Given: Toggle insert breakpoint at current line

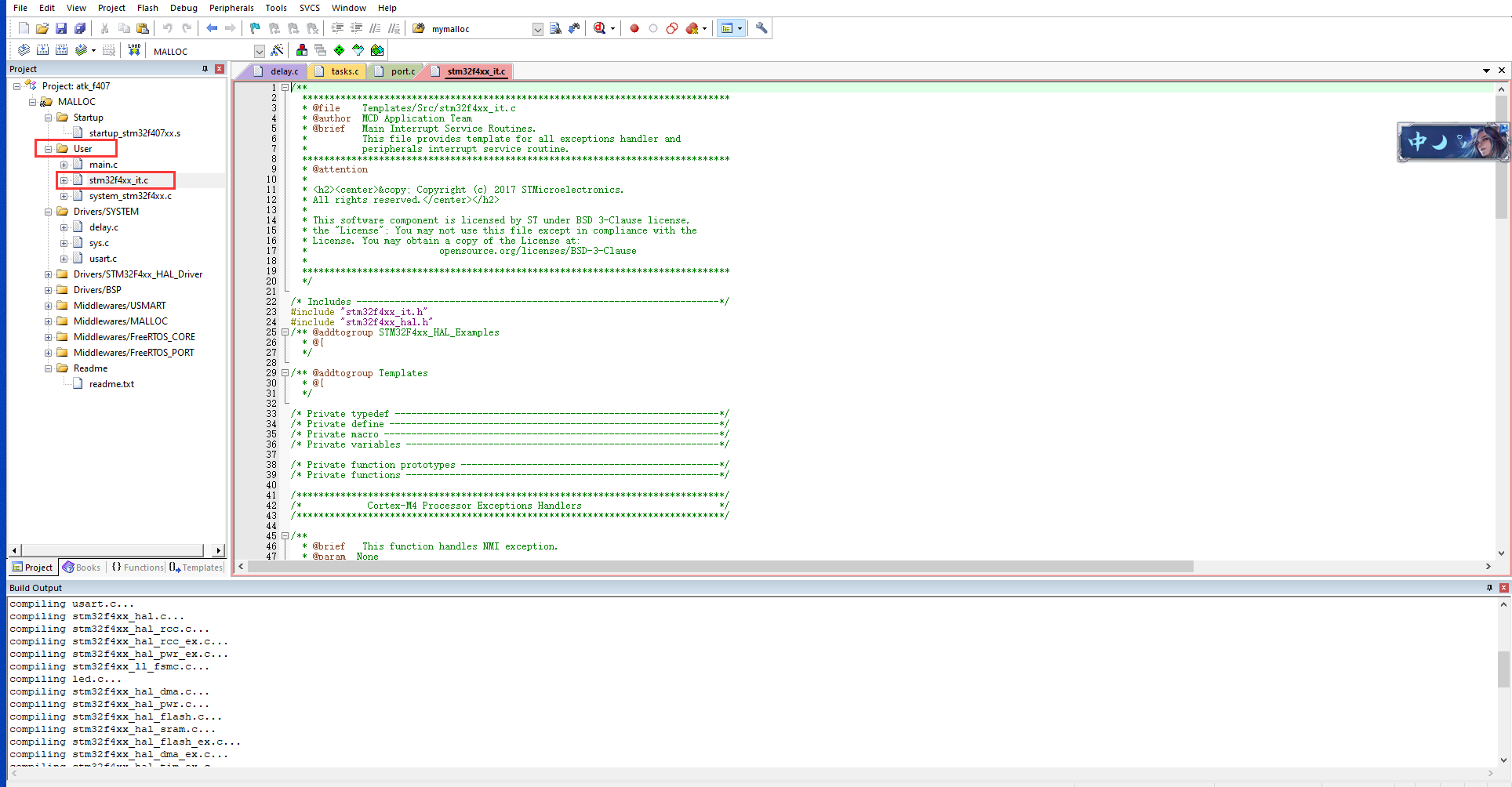Looking at the screenshot, I should pyautogui.click(x=634, y=28).
